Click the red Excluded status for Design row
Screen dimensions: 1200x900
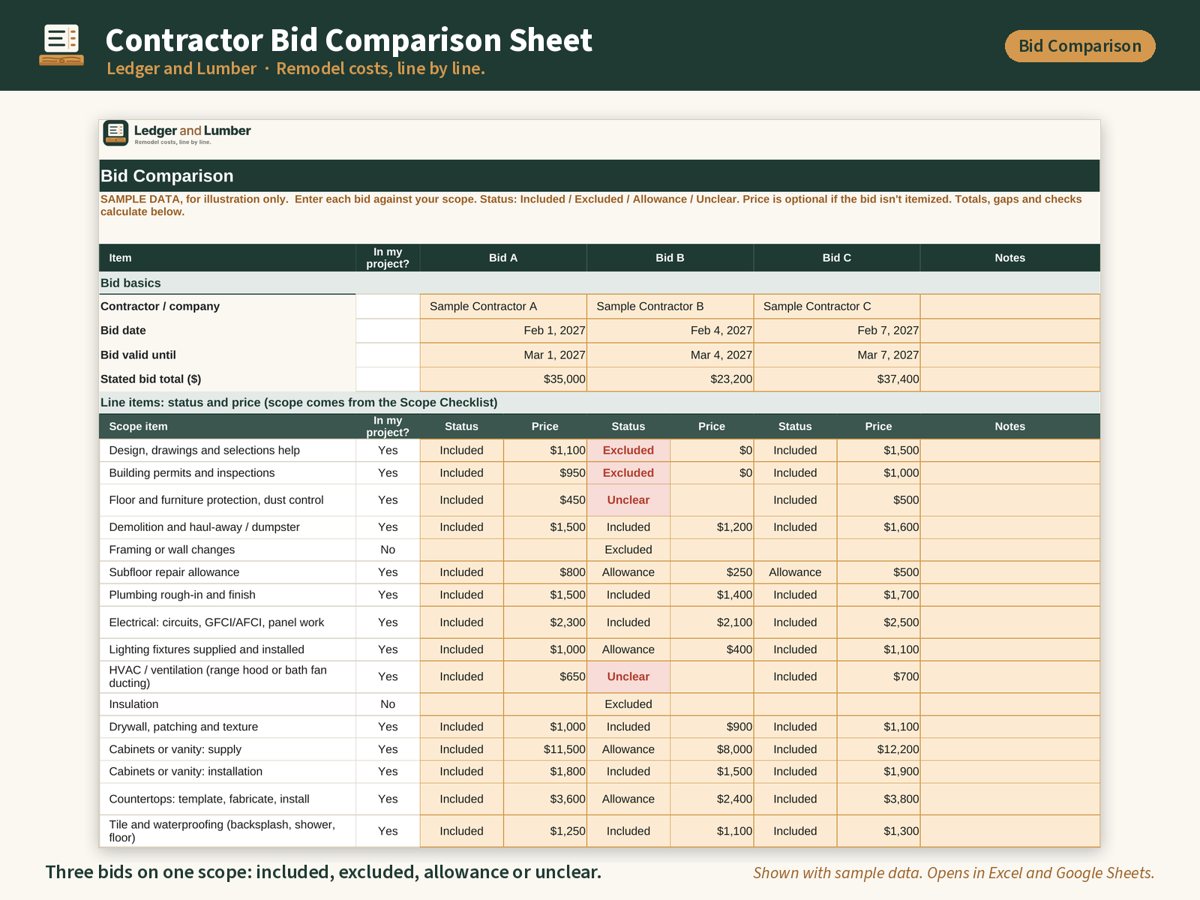point(628,450)
